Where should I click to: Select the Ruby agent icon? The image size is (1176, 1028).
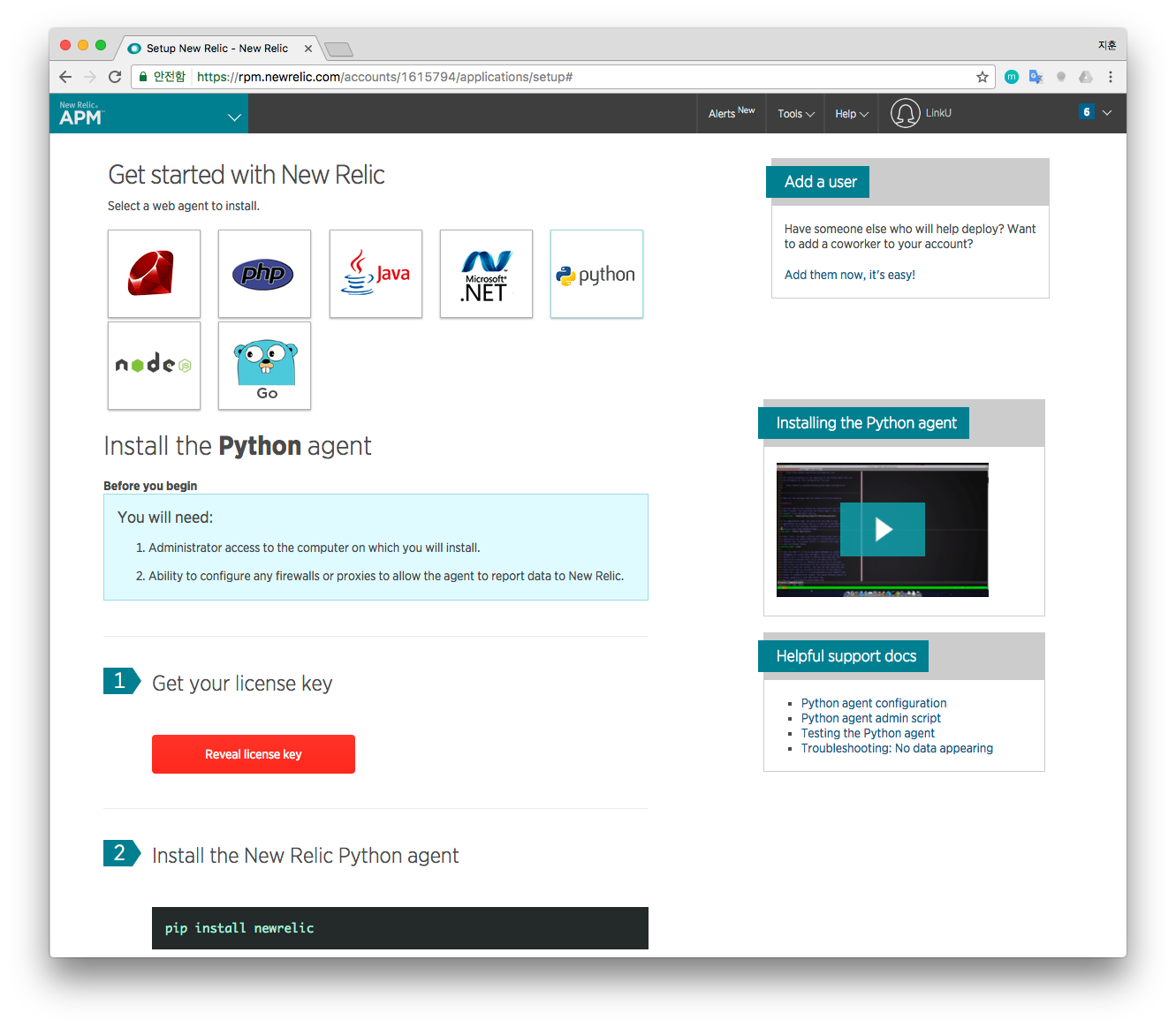click(154, 273)
